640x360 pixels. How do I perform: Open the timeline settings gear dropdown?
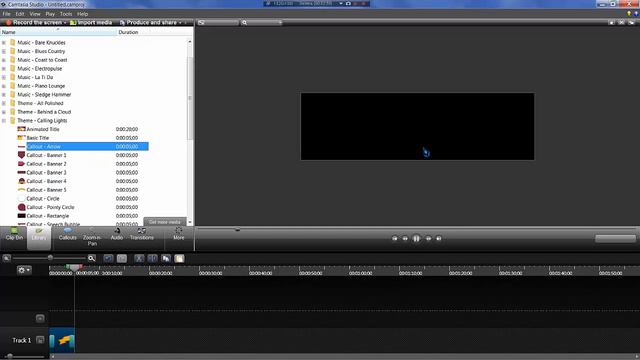click(24, 270)
